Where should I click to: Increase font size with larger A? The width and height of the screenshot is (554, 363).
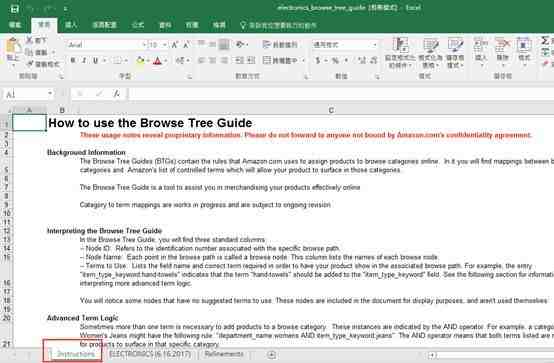point(175,45)
